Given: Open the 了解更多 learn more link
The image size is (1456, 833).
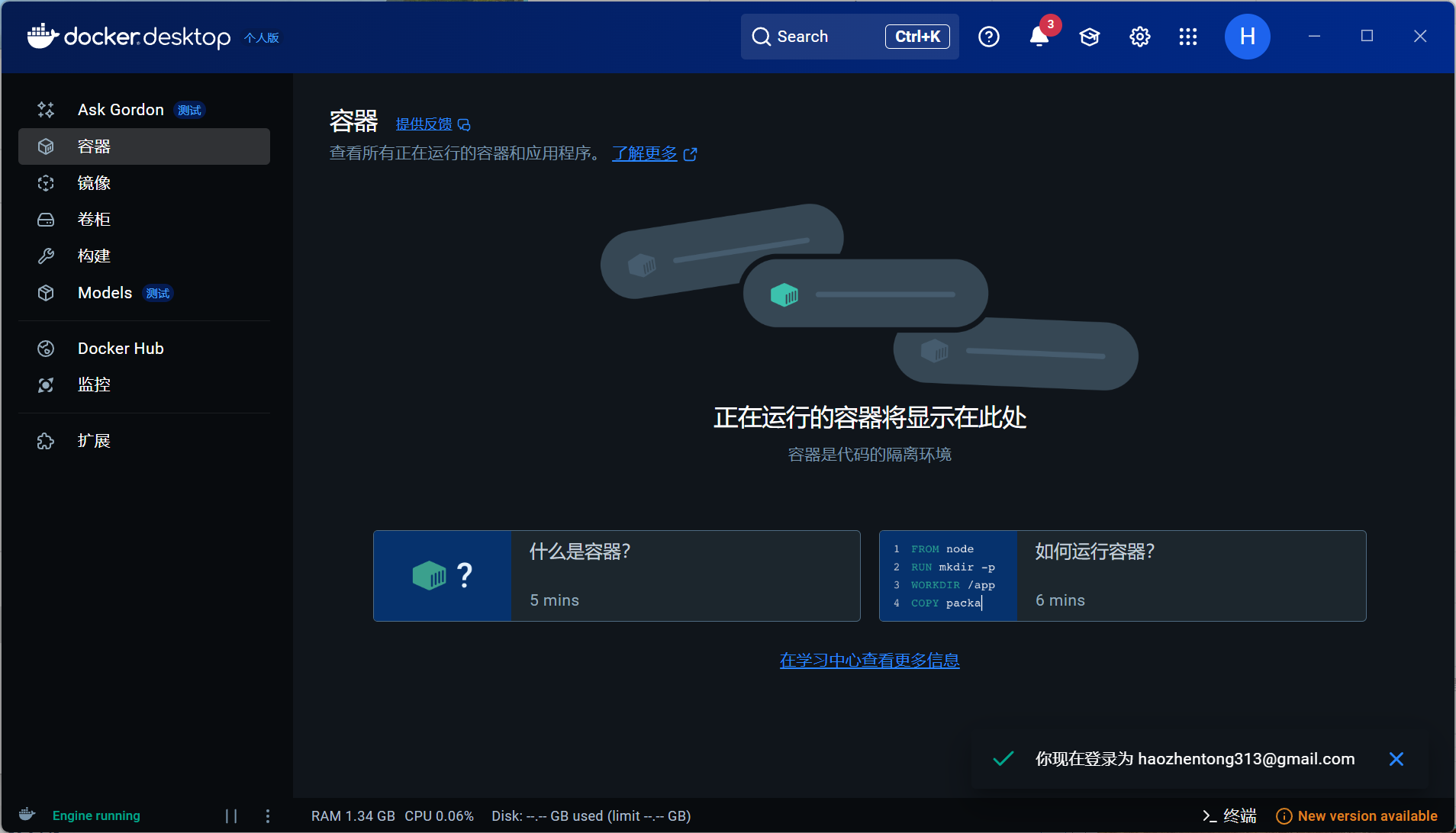Looking at the screenshot, I should click(644, 153).
